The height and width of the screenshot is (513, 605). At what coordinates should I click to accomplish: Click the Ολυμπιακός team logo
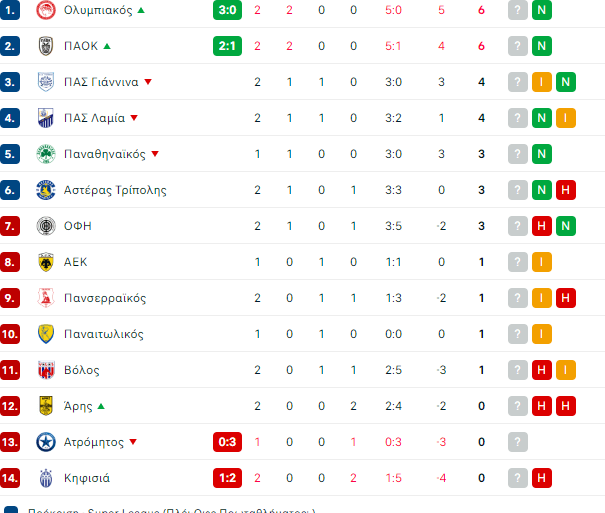(45, 10)
